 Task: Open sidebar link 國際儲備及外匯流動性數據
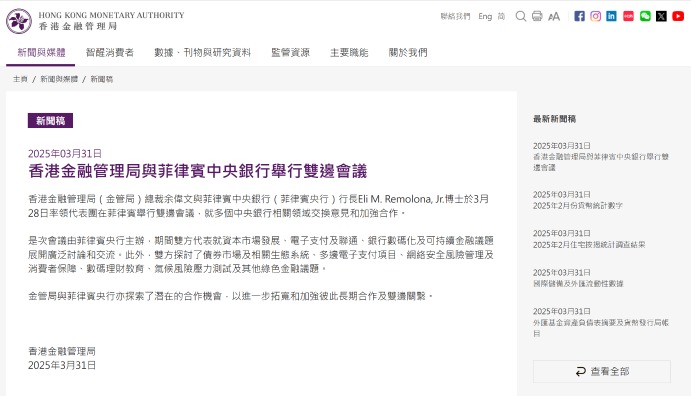(578, 284)
